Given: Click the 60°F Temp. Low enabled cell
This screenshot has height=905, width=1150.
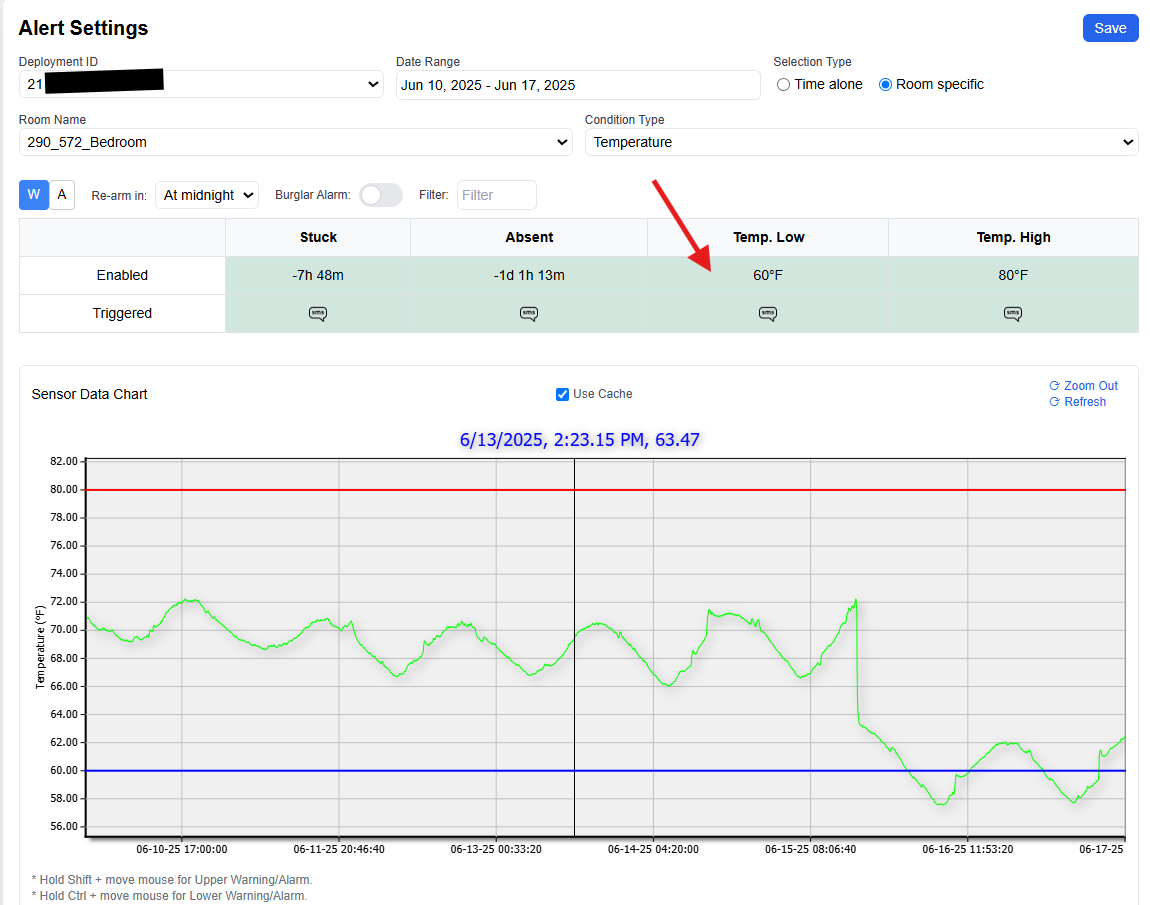Looking at the screenshot, I should 767,275.
